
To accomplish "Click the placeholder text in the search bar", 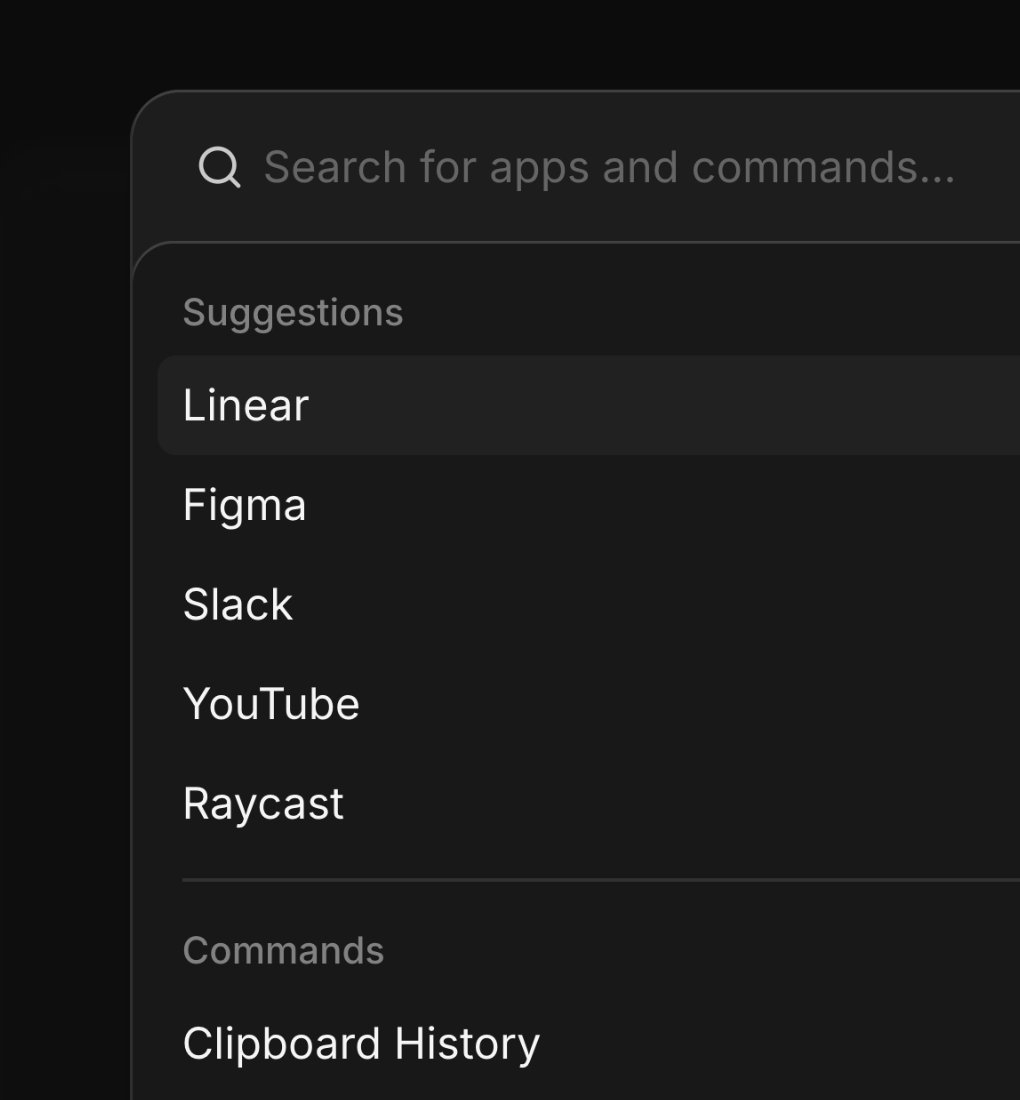I will pyautogui.click(x=609, y=168).
